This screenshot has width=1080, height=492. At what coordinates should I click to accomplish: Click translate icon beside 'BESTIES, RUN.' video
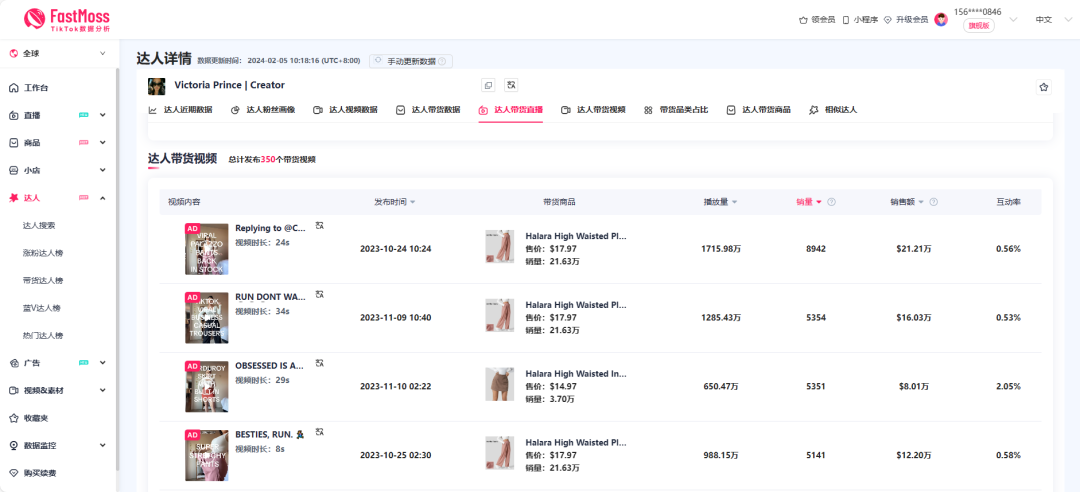coord(320,433)
